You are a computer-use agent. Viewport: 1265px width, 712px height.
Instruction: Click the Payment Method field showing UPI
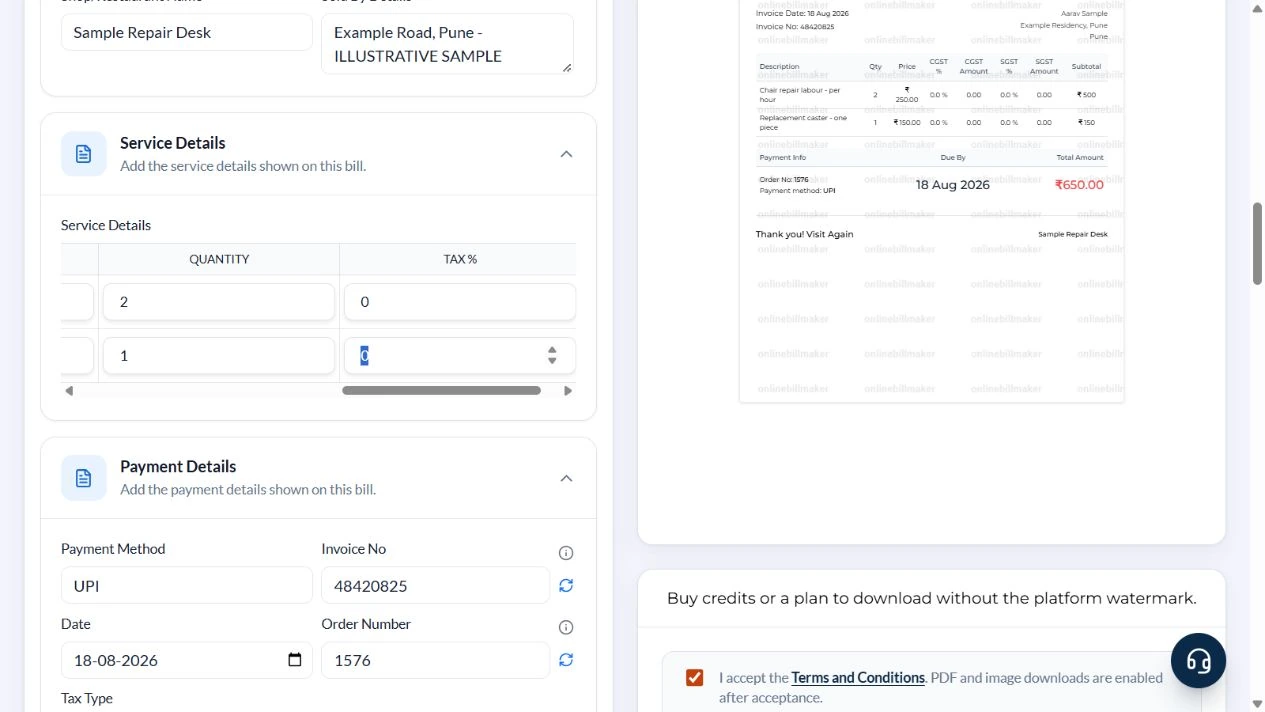pos(187,585)
